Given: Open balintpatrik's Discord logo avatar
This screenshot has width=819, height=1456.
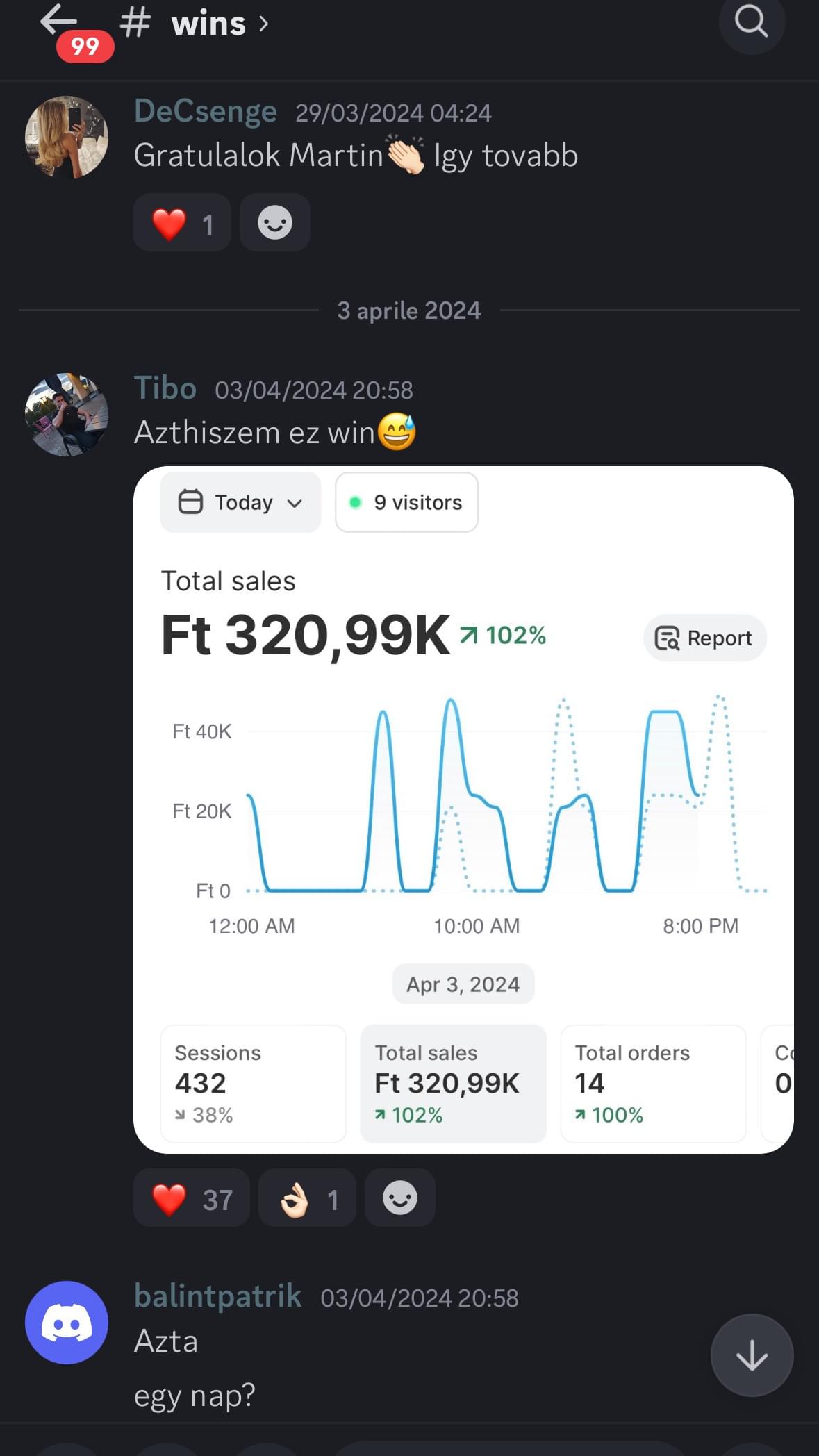Looking at the screenshot, I should [67, 1323].
